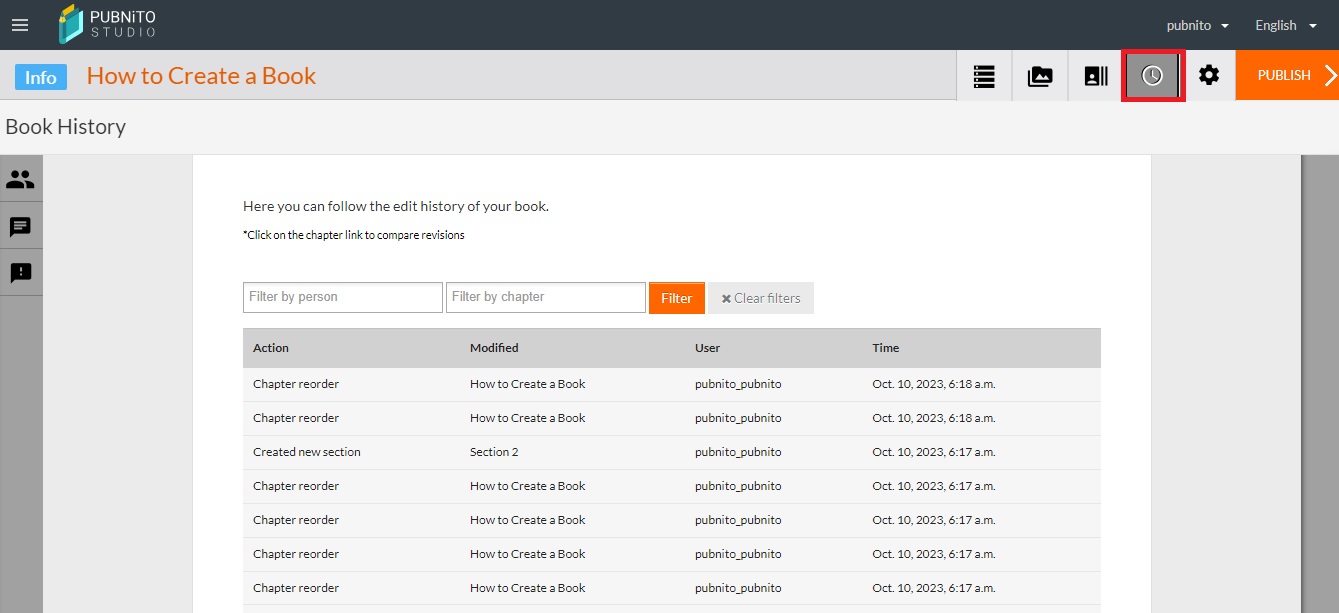1339x613 pixels.
Task: Show the collaborators people panel
Action: coord(21,179)
